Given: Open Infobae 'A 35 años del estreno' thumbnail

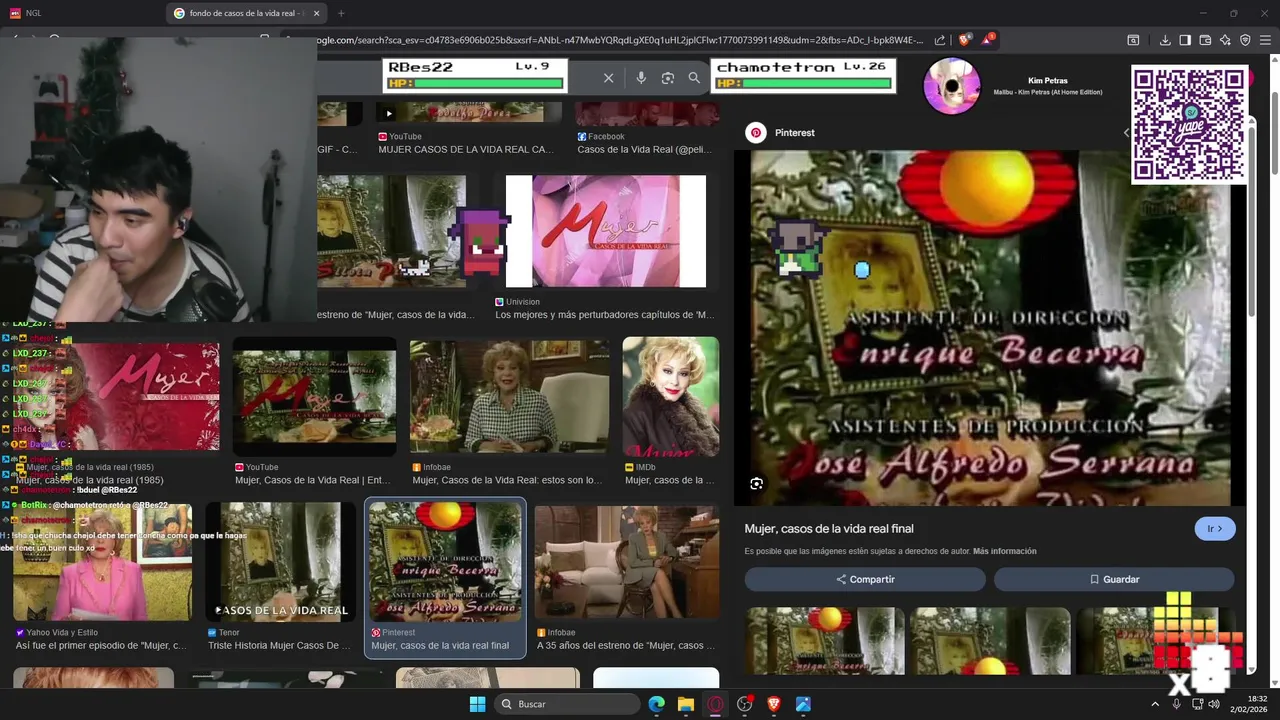Looking at the screenshot, I should point(626,562).
